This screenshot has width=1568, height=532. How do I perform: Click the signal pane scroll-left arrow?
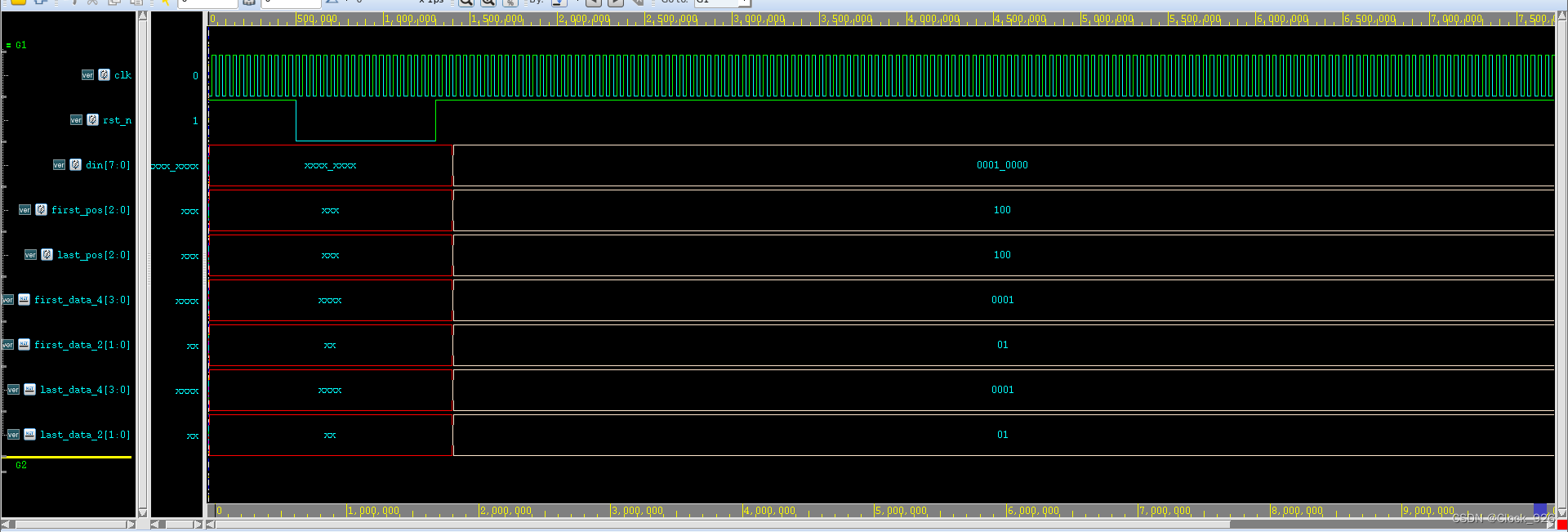coord(7,525)
